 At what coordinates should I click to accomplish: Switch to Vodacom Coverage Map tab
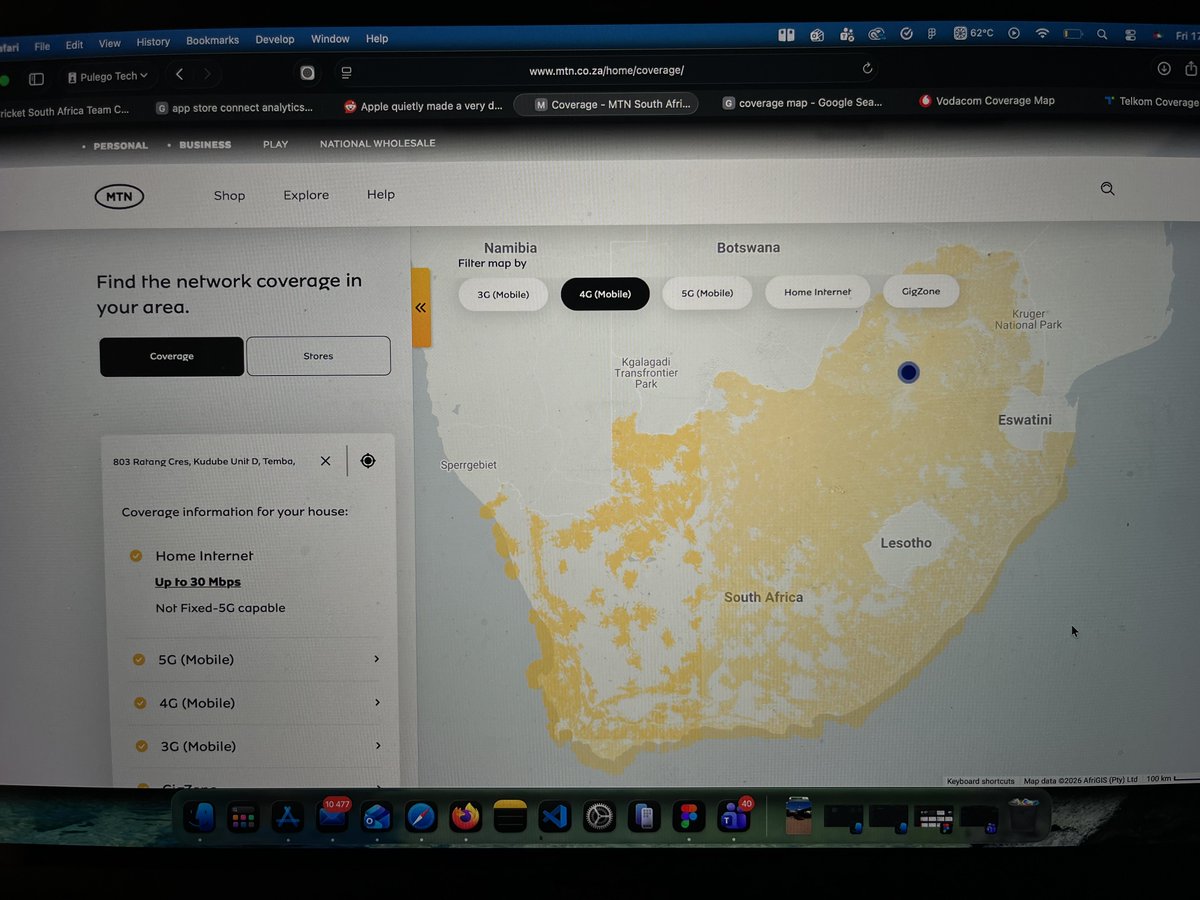[x=987, y=100]
